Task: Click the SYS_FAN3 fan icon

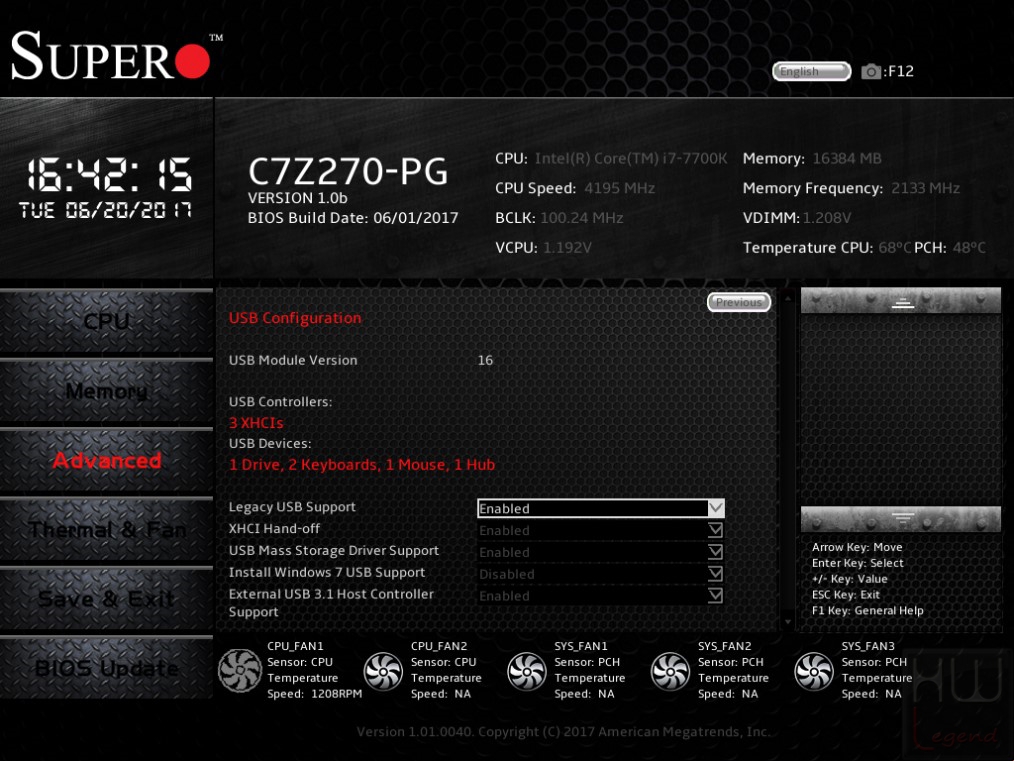Action: point(814,671)
